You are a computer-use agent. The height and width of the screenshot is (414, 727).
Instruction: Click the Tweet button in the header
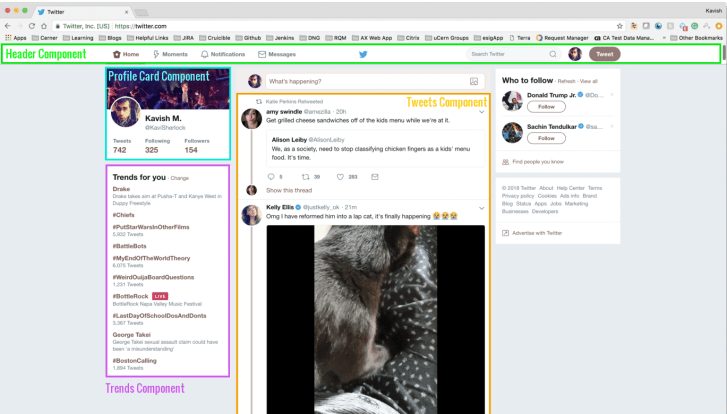point(605,54)
